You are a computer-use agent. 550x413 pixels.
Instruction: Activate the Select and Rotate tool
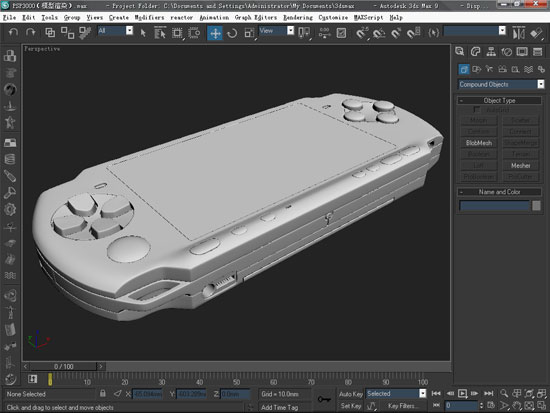click(232, 33)
